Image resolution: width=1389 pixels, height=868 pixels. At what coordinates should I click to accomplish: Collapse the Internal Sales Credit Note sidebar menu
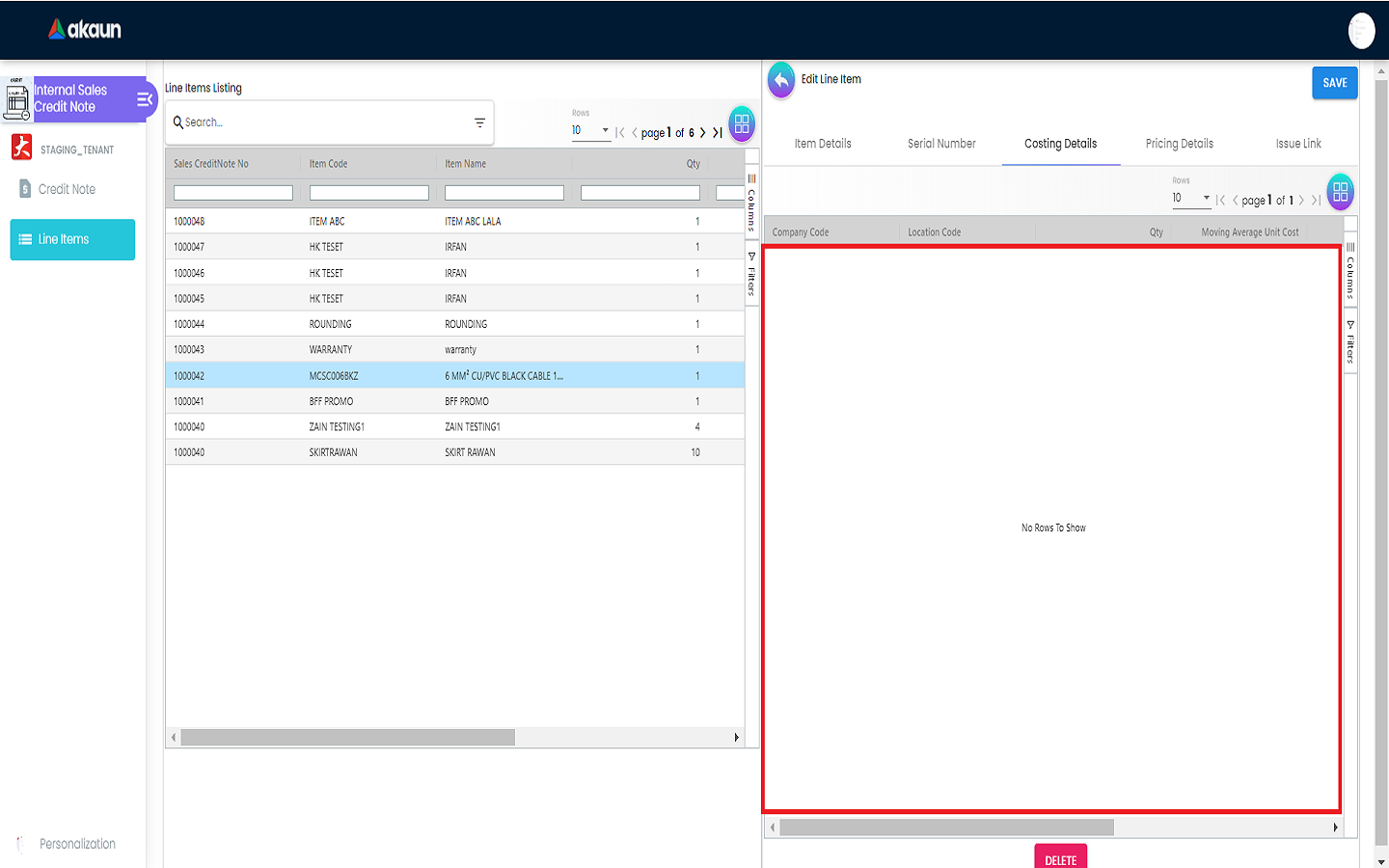[145, 98]
